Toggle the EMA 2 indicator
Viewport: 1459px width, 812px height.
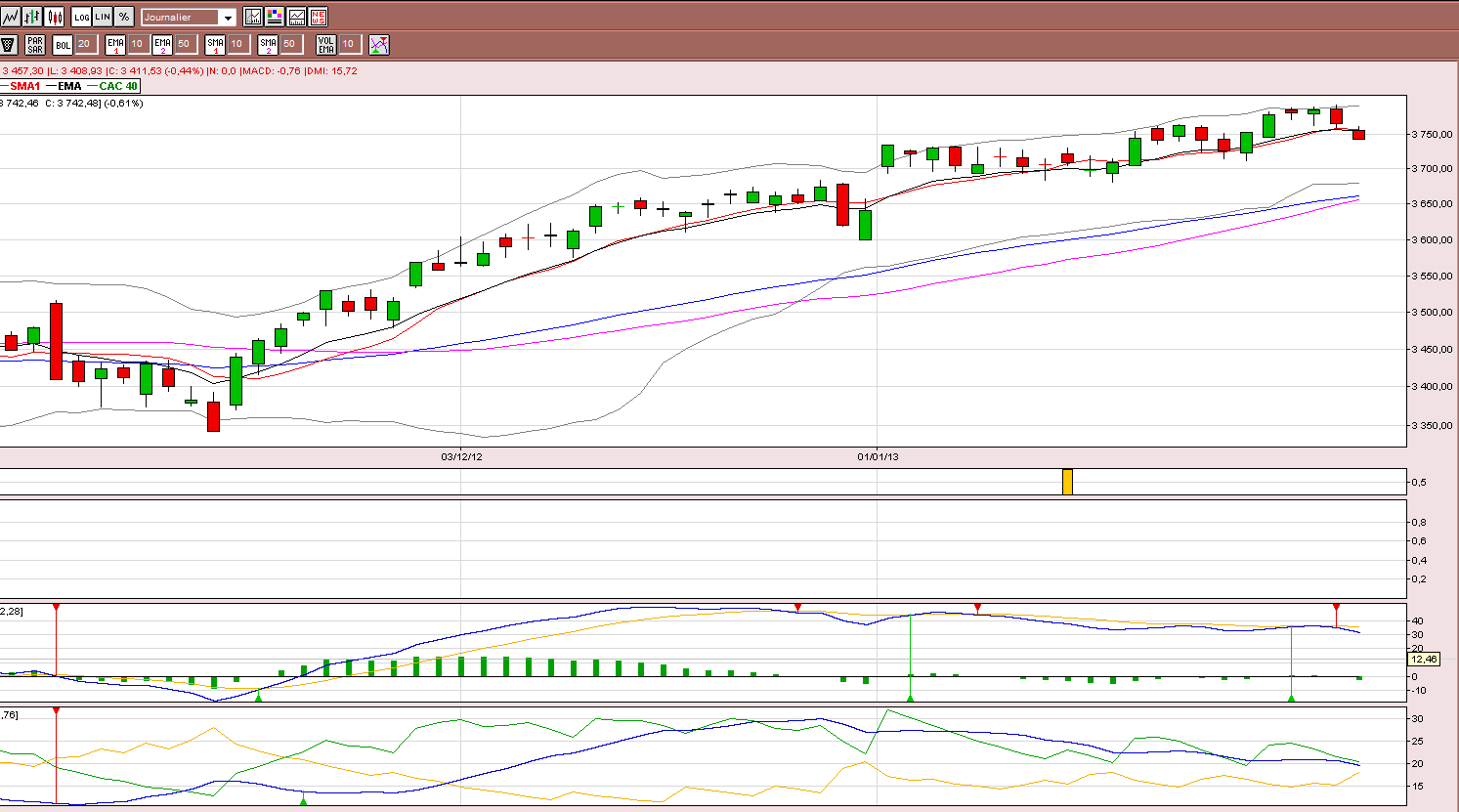click(162, 45)
